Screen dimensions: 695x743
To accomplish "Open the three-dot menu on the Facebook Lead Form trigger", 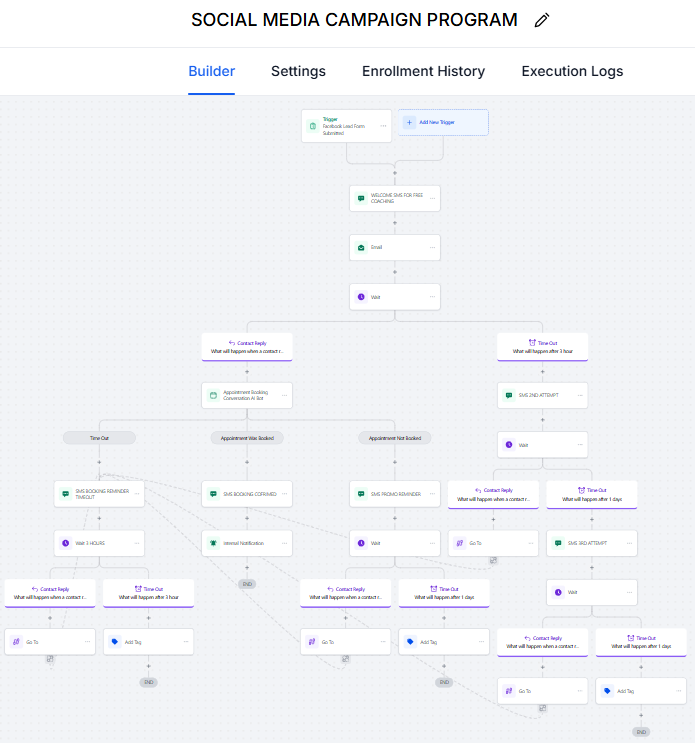I will pos(383,126).
